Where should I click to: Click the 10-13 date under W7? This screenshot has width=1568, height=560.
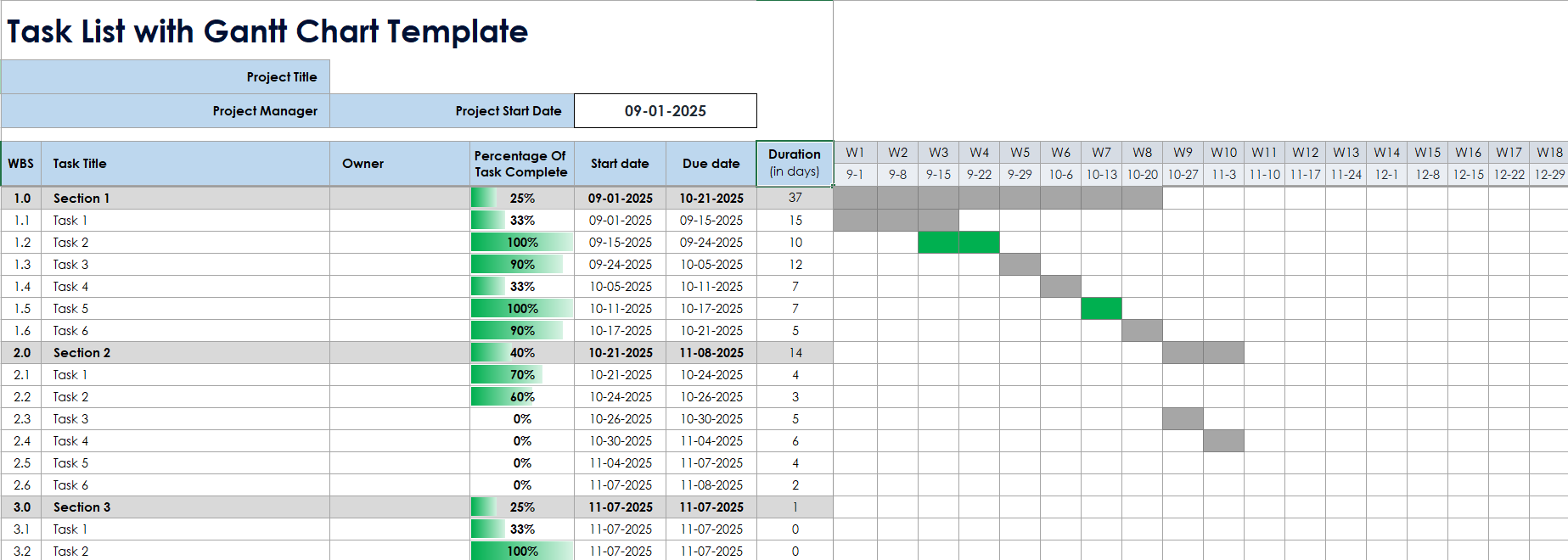point(1101,174)
